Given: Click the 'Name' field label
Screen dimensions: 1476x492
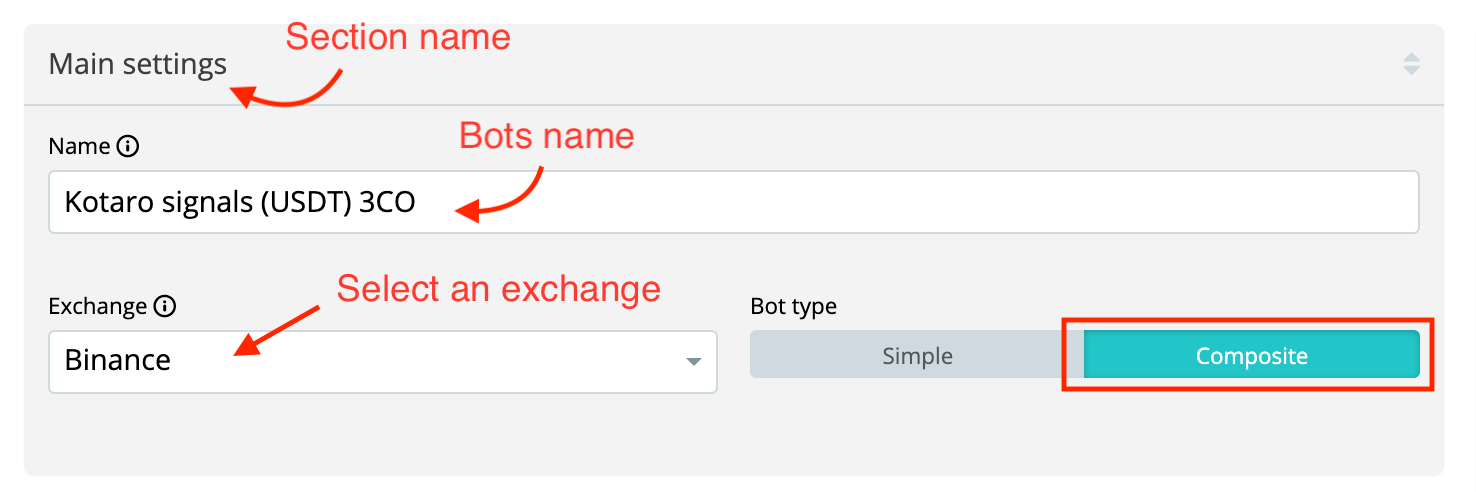Looking at the screenshot, I should [79, 147].
